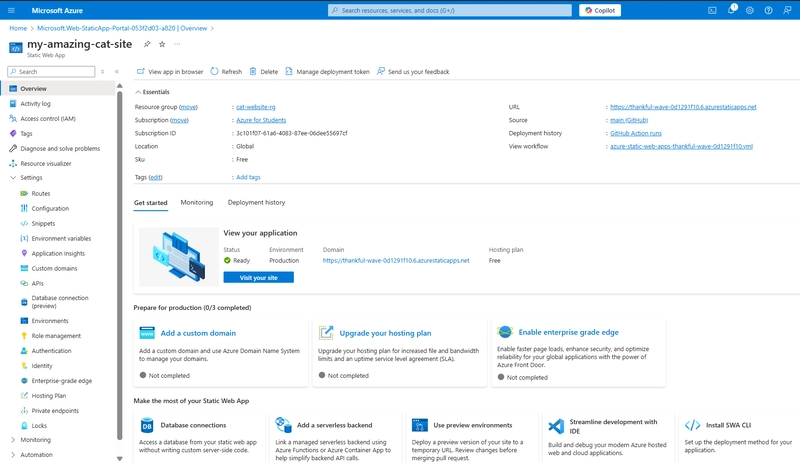The height and width of the screenshot is (463, 800).
Task: Open the cat-website-rg resource group link
Action: 256,107
